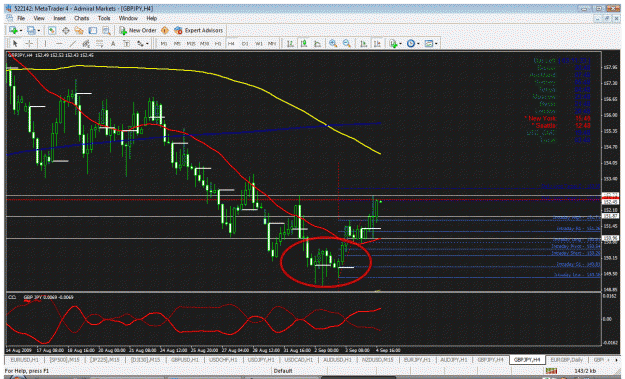Screen dimensions: 625x379
Task: Set timeframe to M30
Action: tap(204, 43)
